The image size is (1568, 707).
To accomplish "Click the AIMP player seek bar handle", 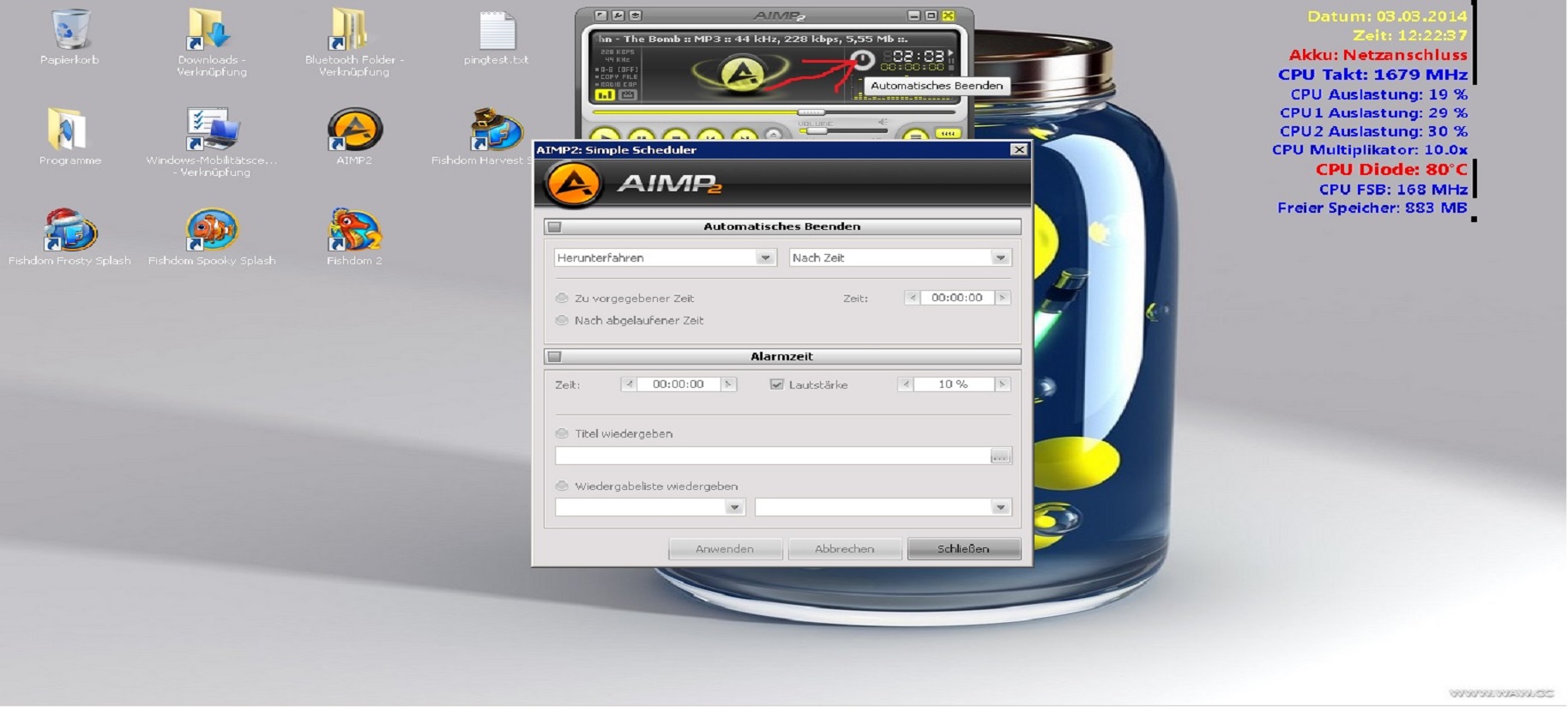I will (811, 112).
